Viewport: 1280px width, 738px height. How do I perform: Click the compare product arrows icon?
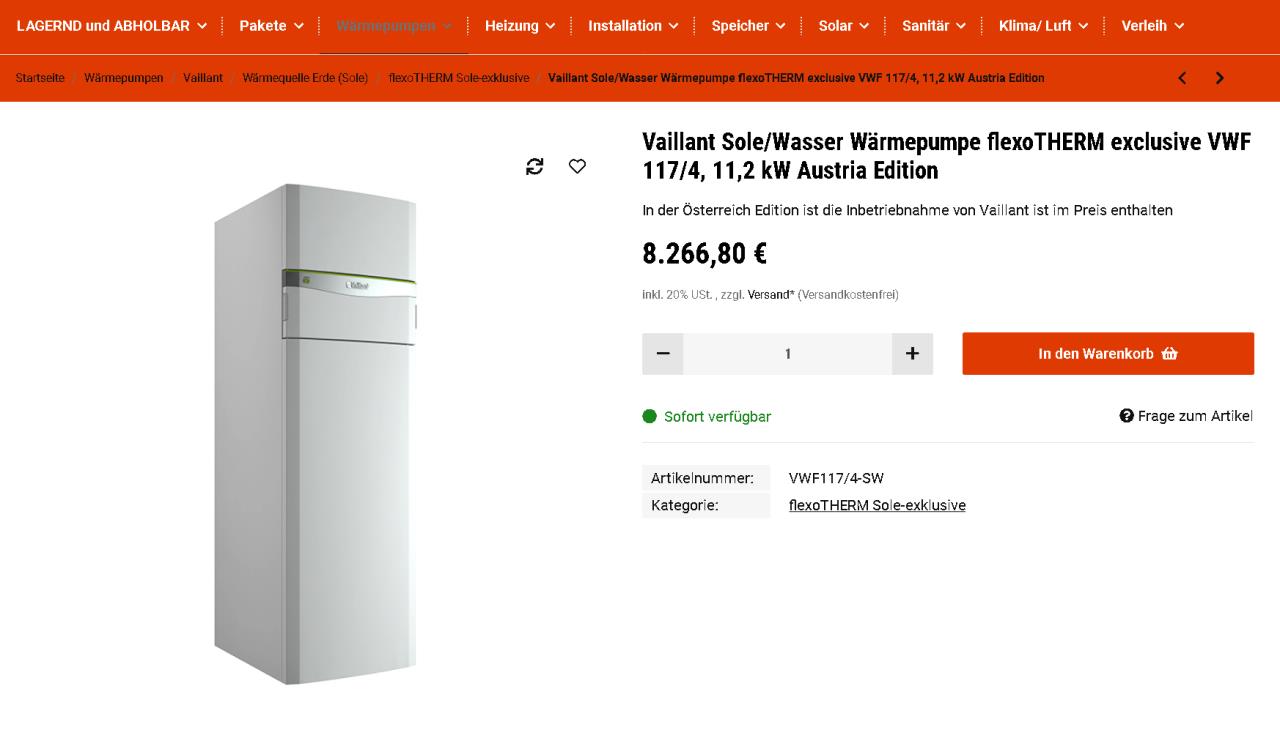(535, 166)
